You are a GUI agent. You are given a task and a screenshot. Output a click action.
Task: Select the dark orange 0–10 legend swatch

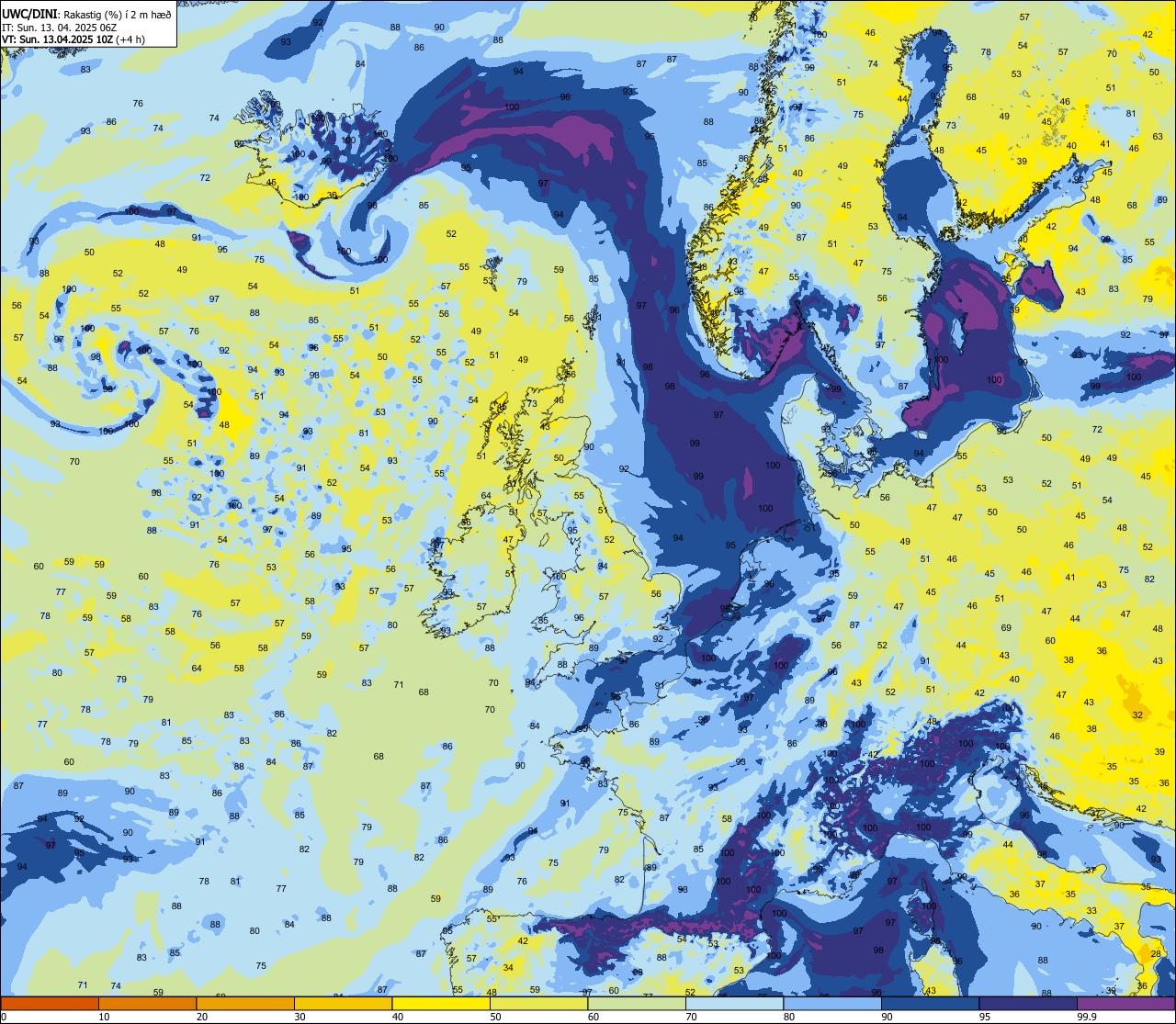(x=50, y=1003)
